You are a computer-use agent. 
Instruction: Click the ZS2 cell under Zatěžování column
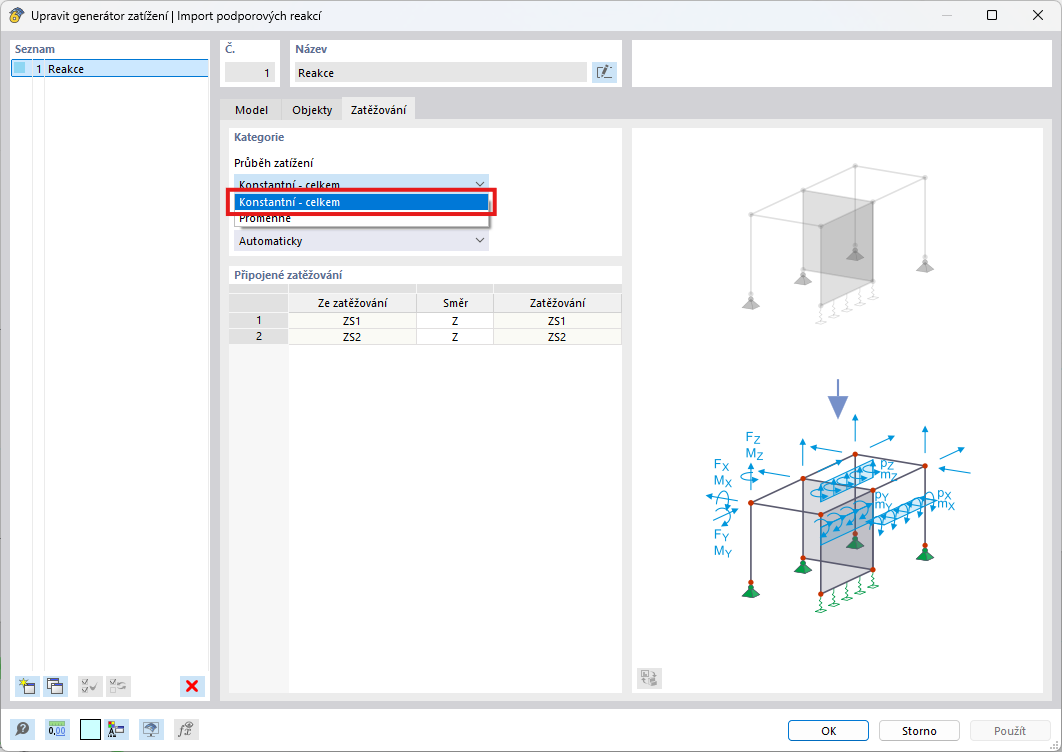point(557,337)
